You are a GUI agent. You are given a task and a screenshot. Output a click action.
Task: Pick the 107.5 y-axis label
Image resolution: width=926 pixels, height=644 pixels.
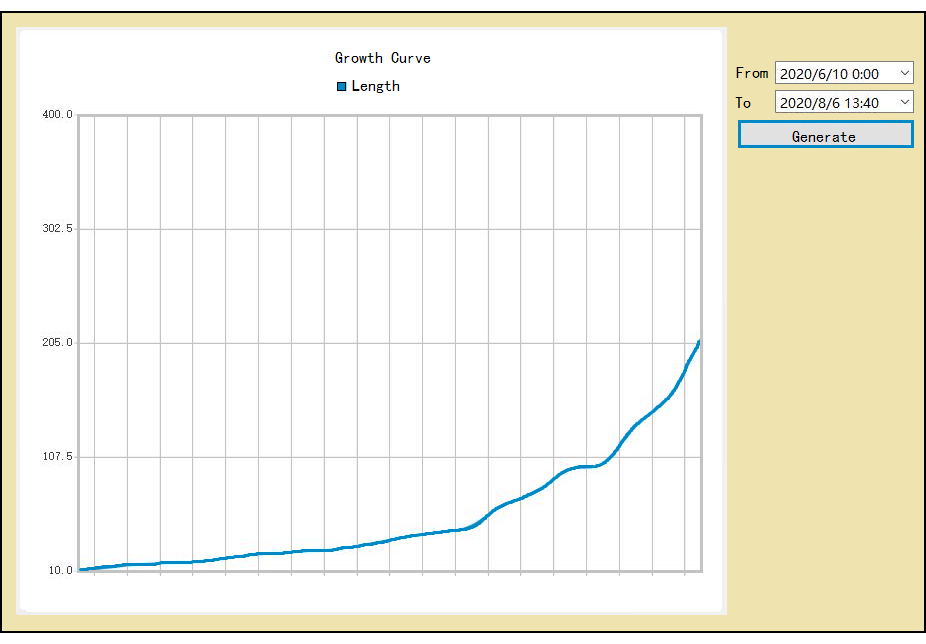click(57, 457)
